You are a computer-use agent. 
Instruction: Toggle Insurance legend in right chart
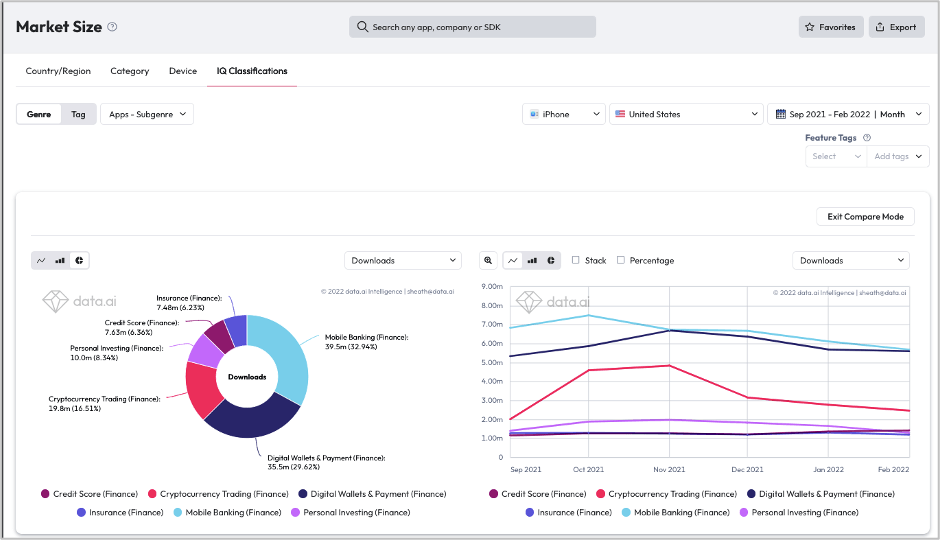(x=569, y=512)
